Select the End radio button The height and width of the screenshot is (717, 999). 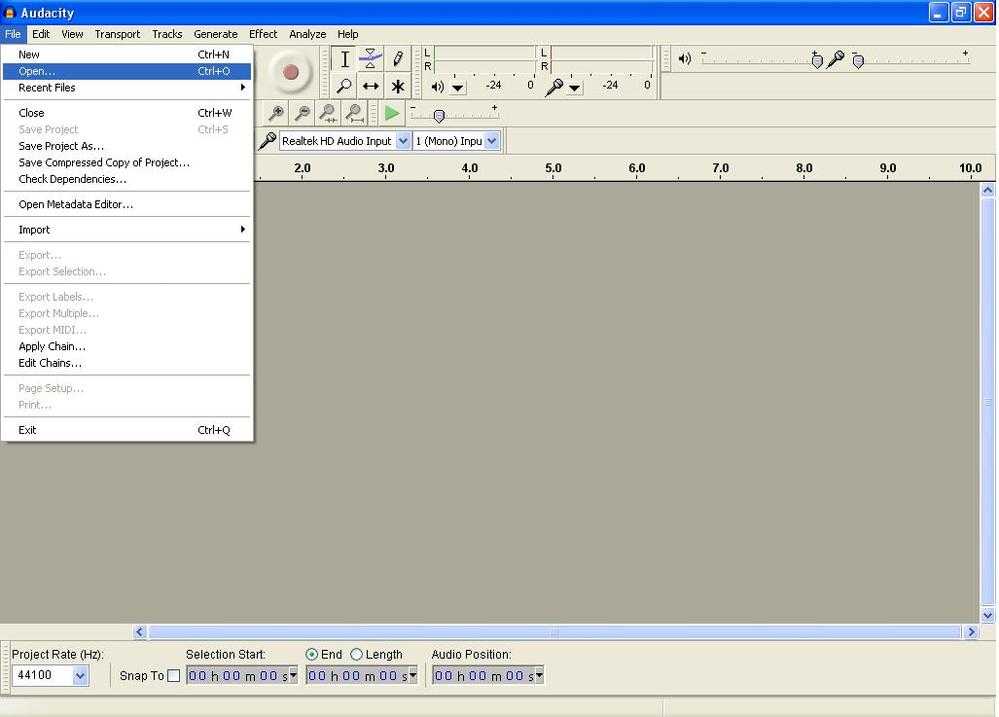coord(312,655)
